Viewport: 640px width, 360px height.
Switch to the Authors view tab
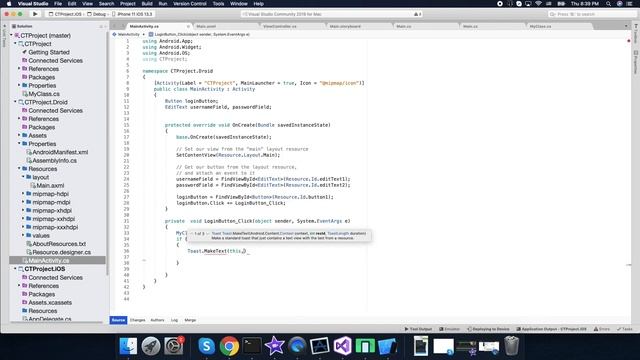point(157,320)
